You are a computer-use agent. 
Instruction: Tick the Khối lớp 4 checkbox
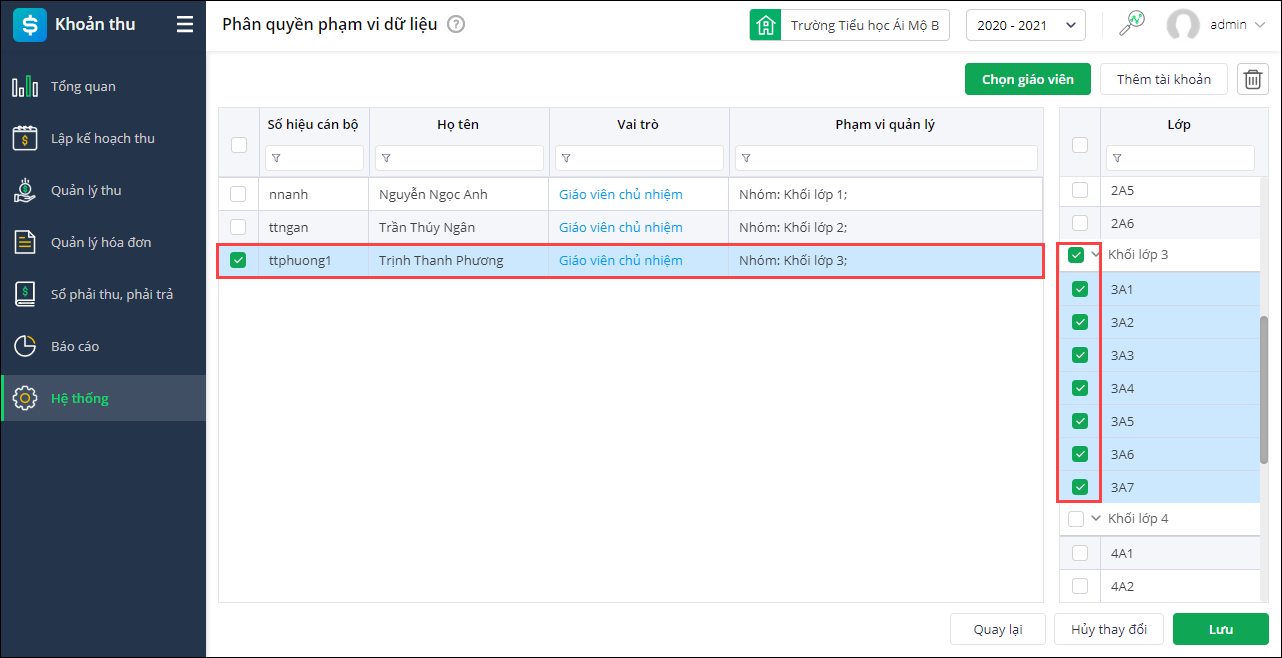pyautogui.click(x=1076, y=519)
